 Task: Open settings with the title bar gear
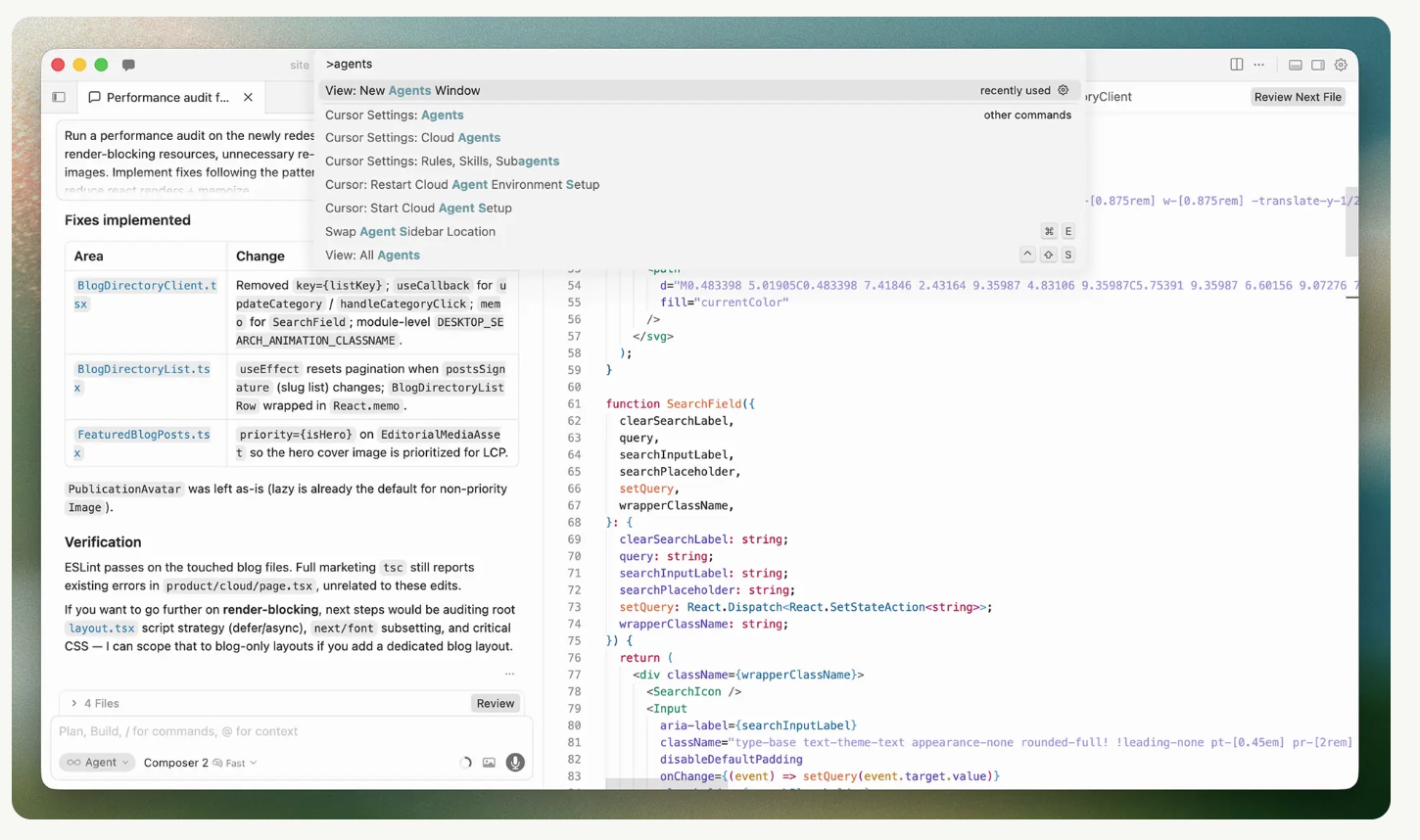[x=1341, y=65]
